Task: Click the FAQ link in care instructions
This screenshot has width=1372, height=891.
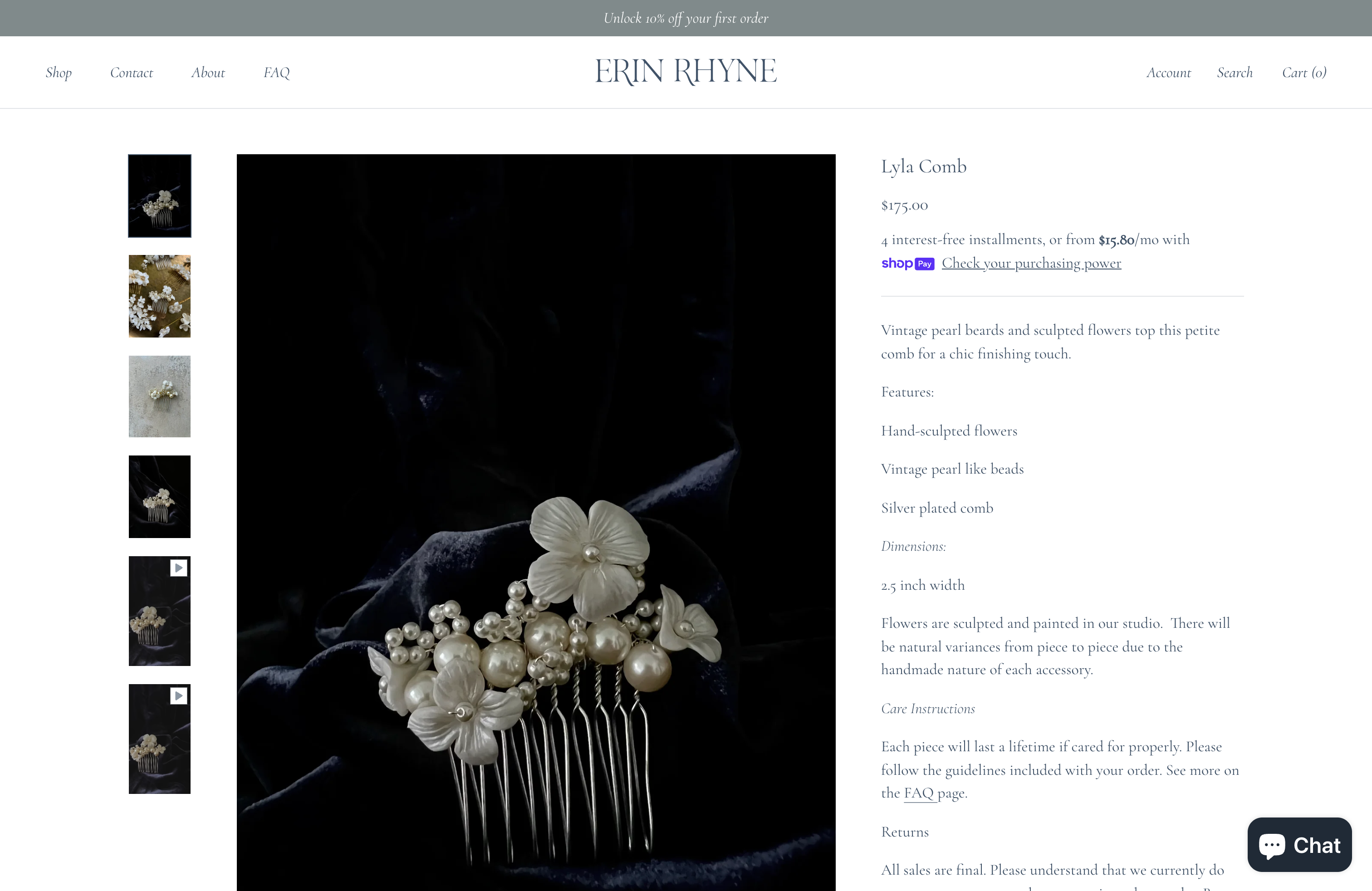Action: click(919, 793)
